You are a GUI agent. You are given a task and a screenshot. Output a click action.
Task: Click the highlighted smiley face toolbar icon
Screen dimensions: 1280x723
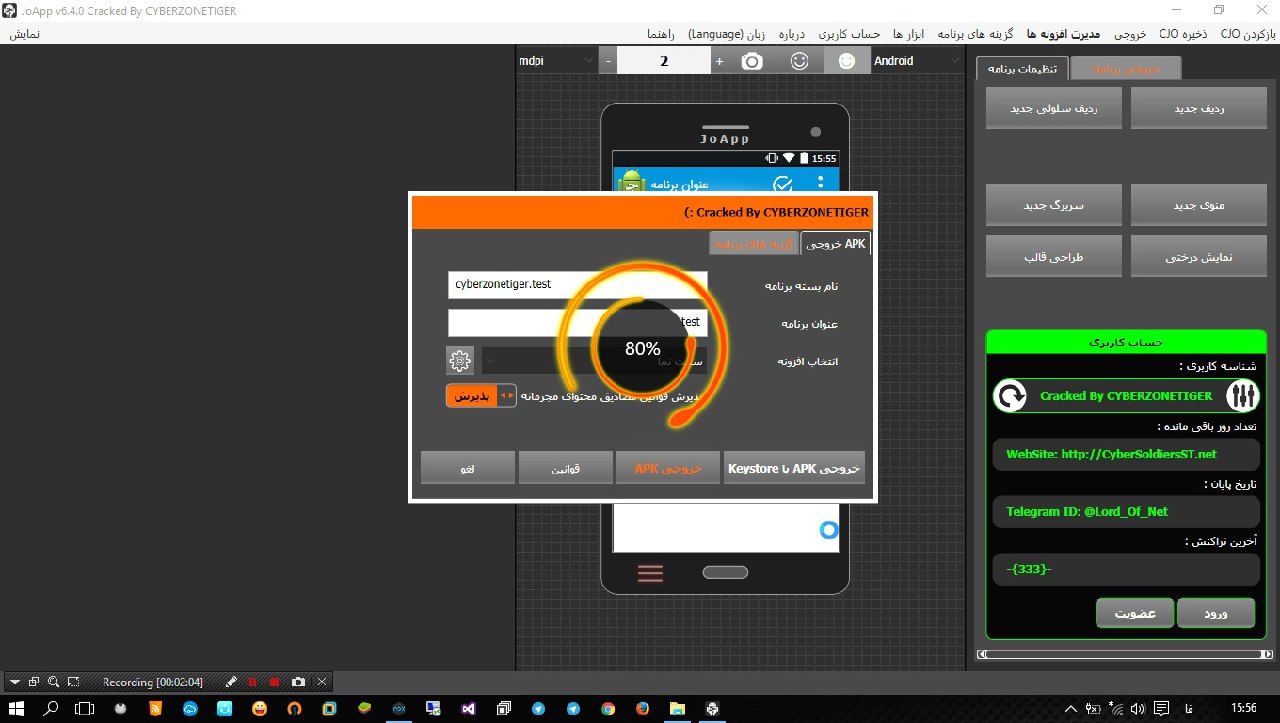point(846,61)
